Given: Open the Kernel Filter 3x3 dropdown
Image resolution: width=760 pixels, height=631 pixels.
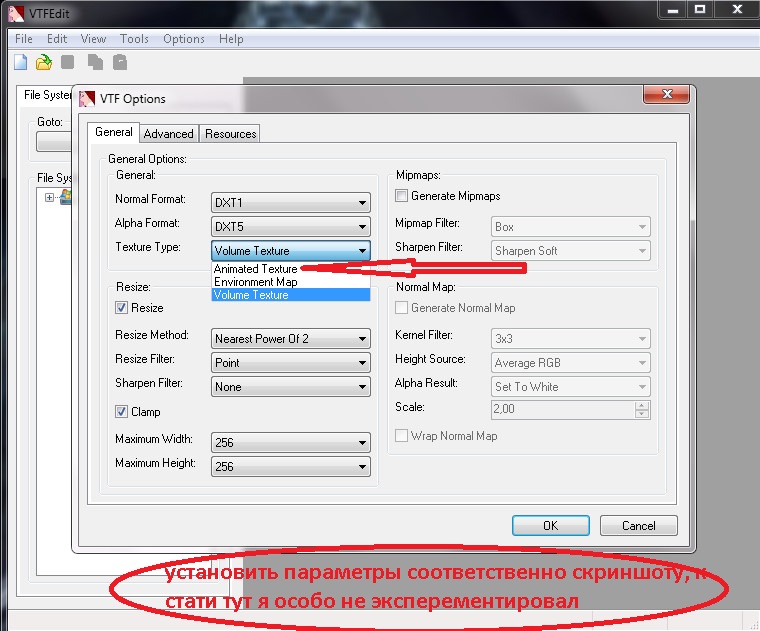Looking at the screenshot, I should 570,338.
